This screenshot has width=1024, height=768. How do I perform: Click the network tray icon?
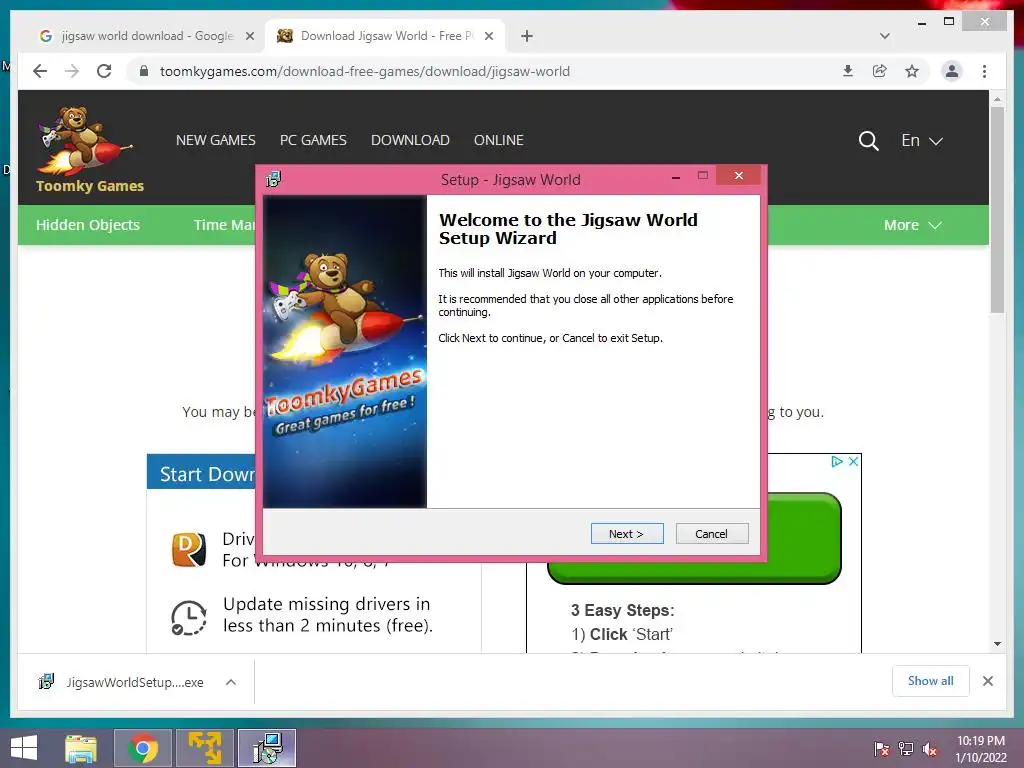(x=906, y=749)
